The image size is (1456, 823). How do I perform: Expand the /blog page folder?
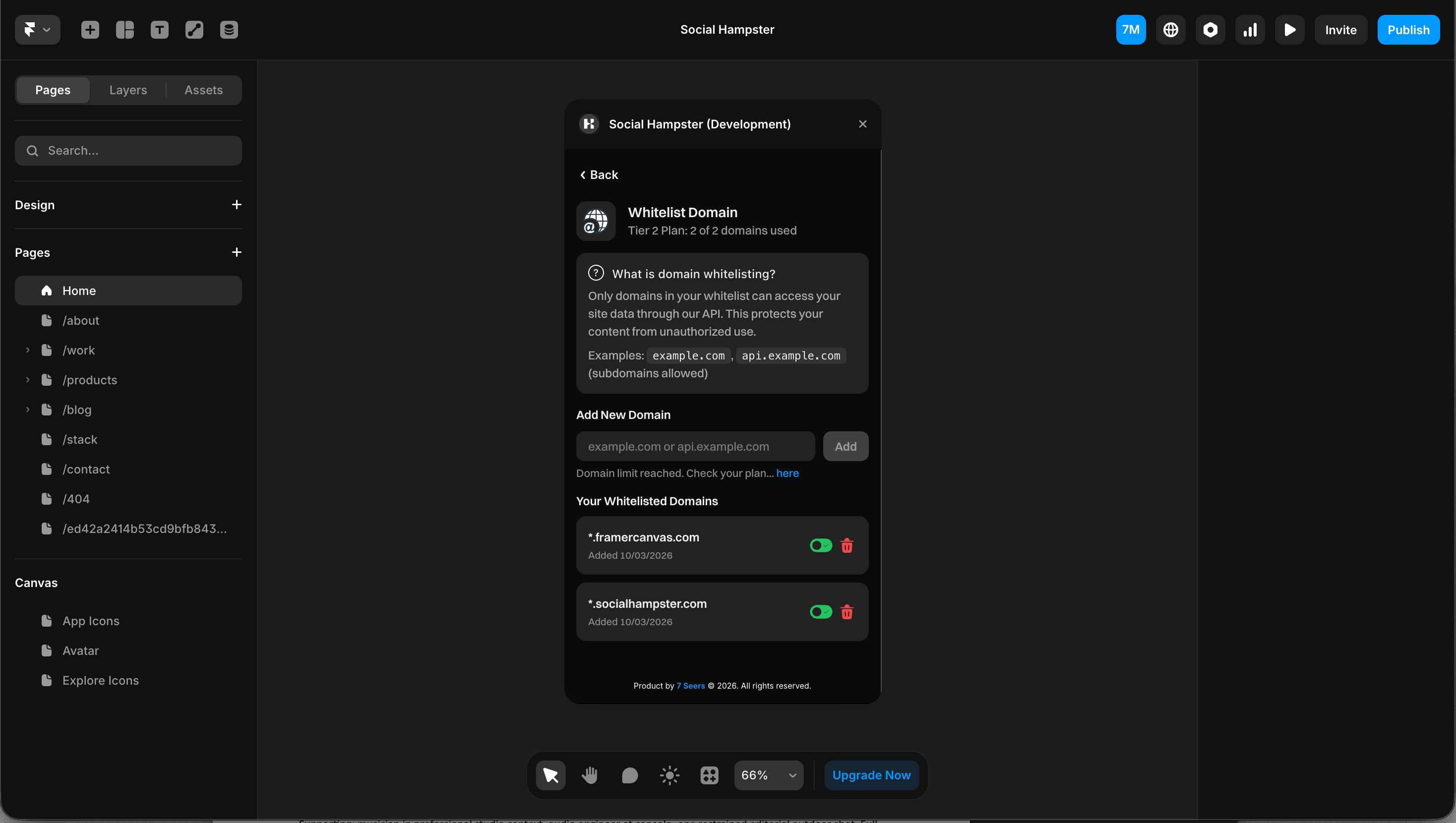[x=28, y=409]
